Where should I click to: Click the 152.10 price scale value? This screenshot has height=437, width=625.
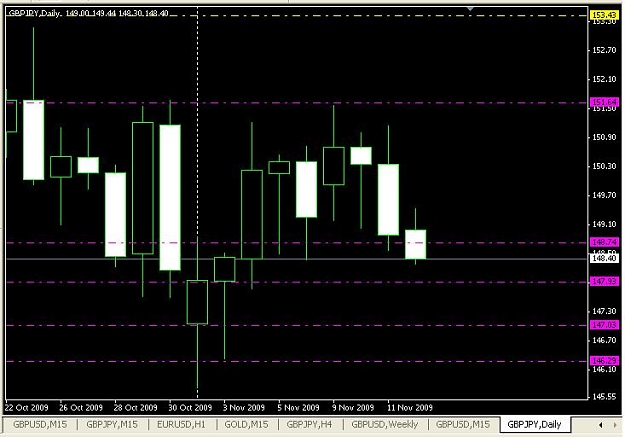click(x=604, y=79)
